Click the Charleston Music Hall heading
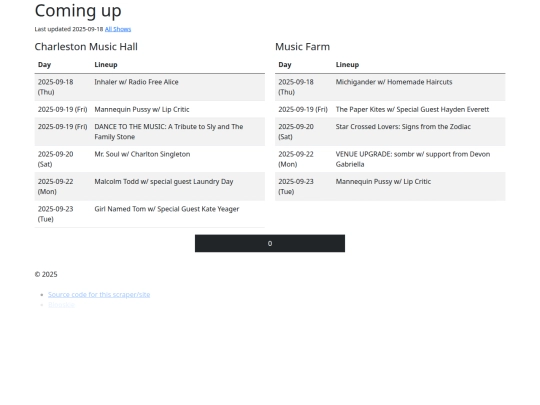Viewport: 540px width, 405px height. click(x=86, y=46)
